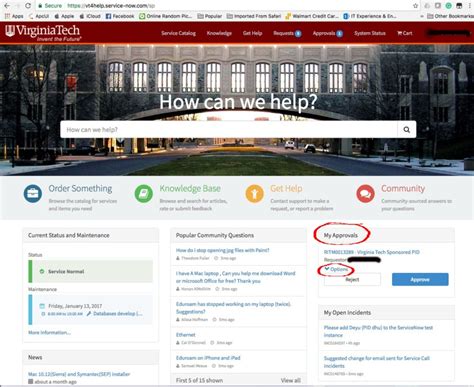The width and height of the screenshot is (474, 387).
Task: Open Eduroam stopped working question
Action: pos(233,308)
